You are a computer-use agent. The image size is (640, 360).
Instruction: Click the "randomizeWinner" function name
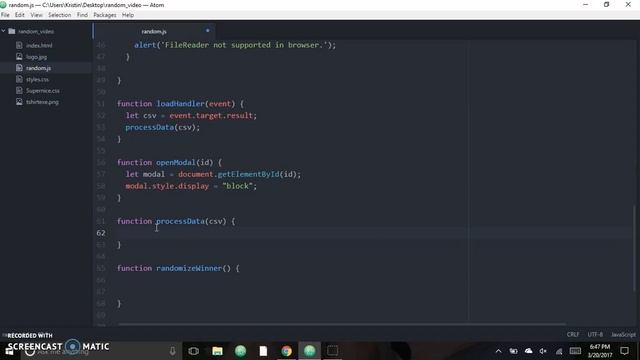189,268
